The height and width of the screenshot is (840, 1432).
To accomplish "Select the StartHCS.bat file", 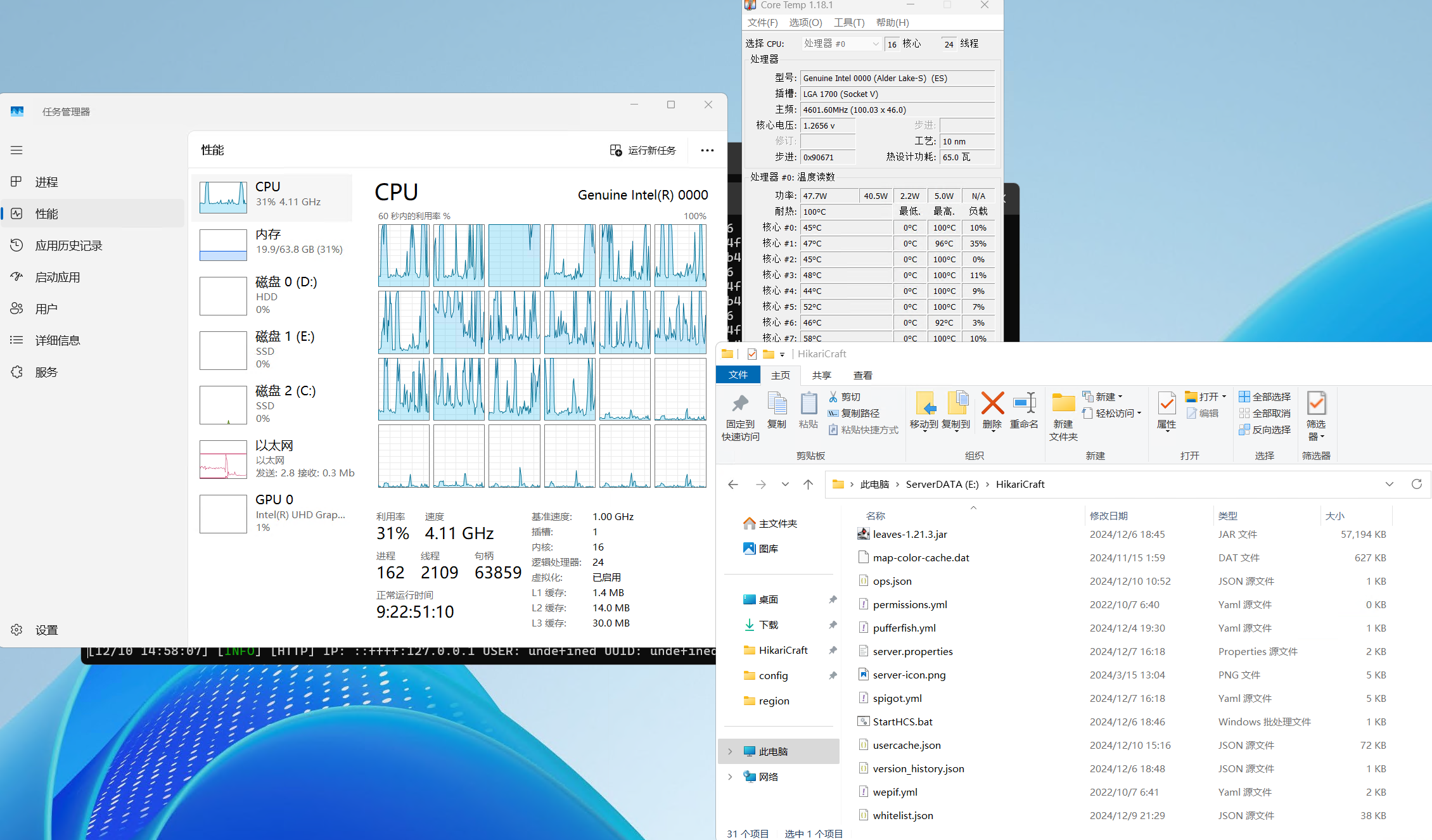I will [902, 722].
